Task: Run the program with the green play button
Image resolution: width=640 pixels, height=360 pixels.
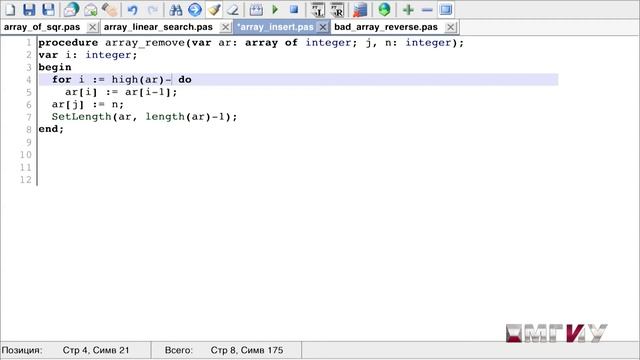Action: point(275,9)
